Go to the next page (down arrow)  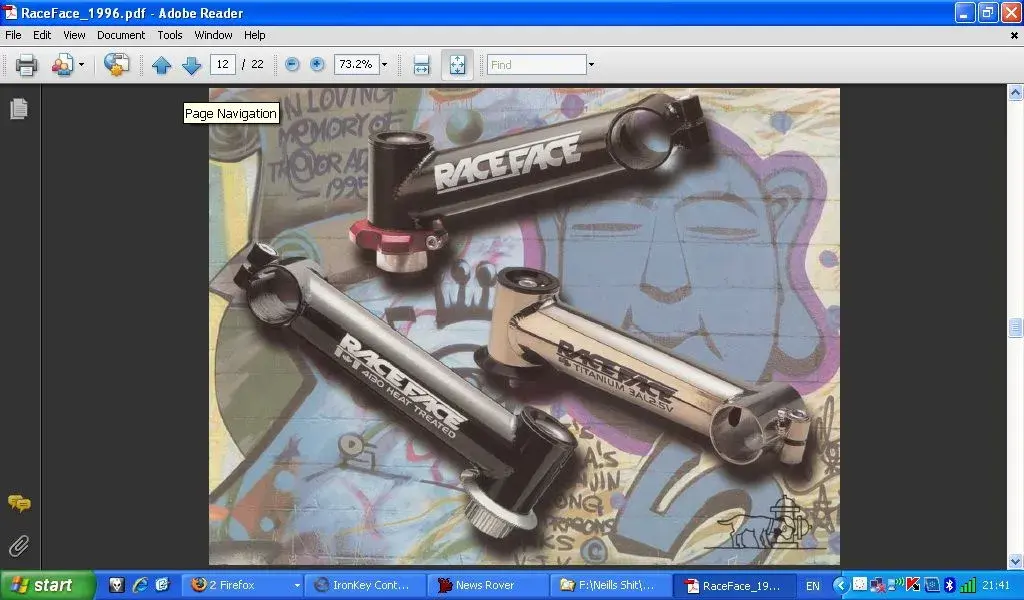(x=191, y=65)
